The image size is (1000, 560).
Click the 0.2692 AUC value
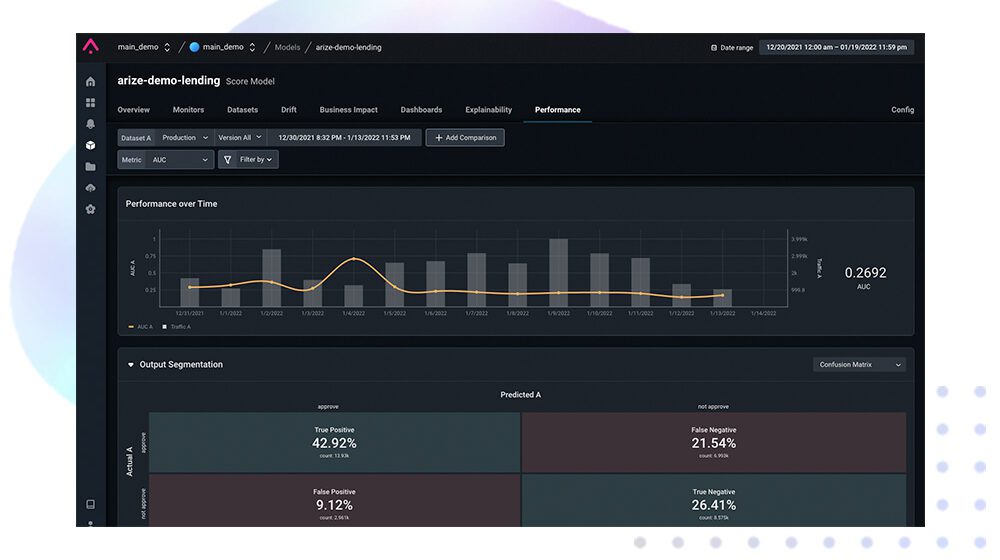[865, 273]
